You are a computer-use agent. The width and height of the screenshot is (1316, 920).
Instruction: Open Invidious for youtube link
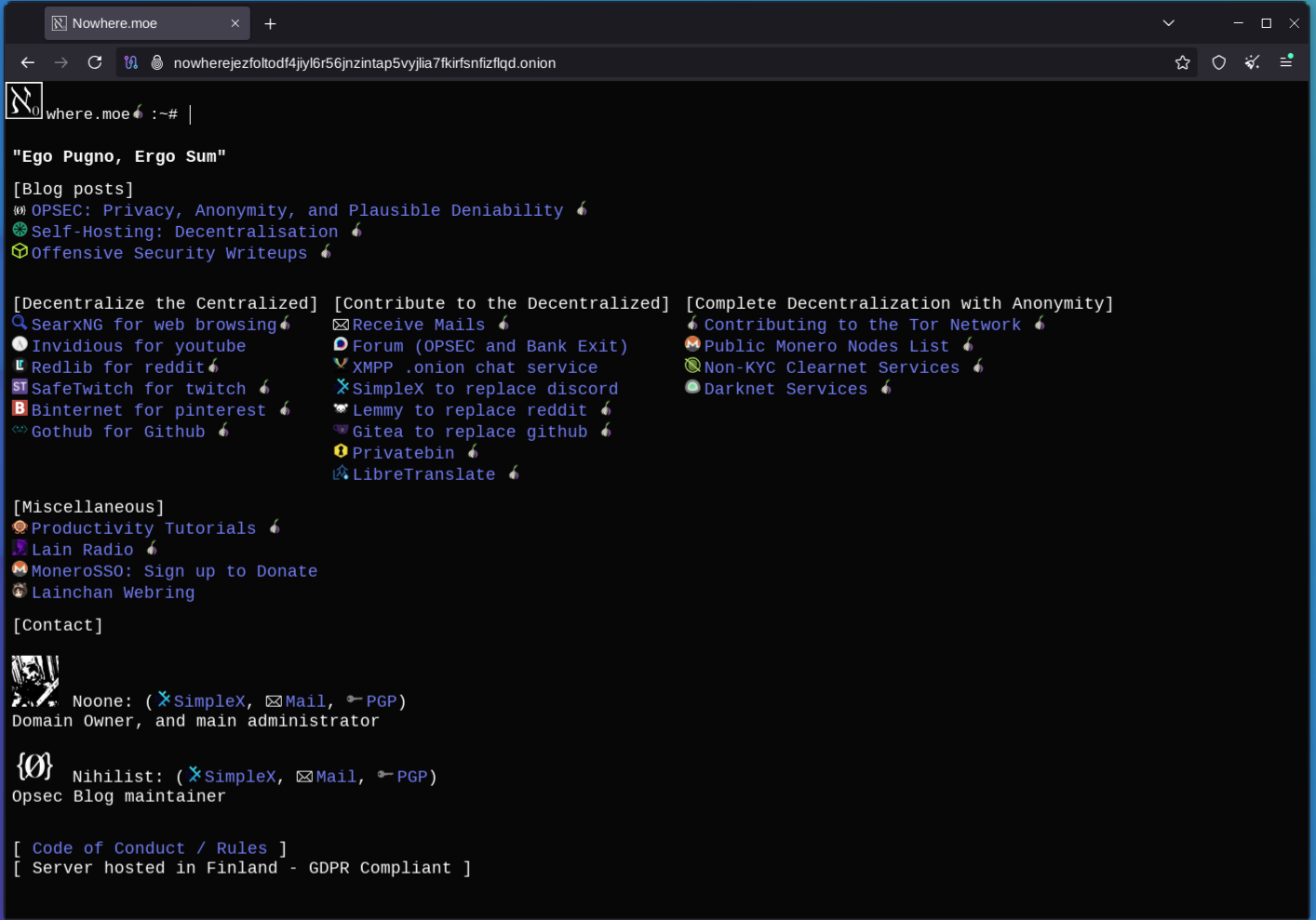[139, 347]
